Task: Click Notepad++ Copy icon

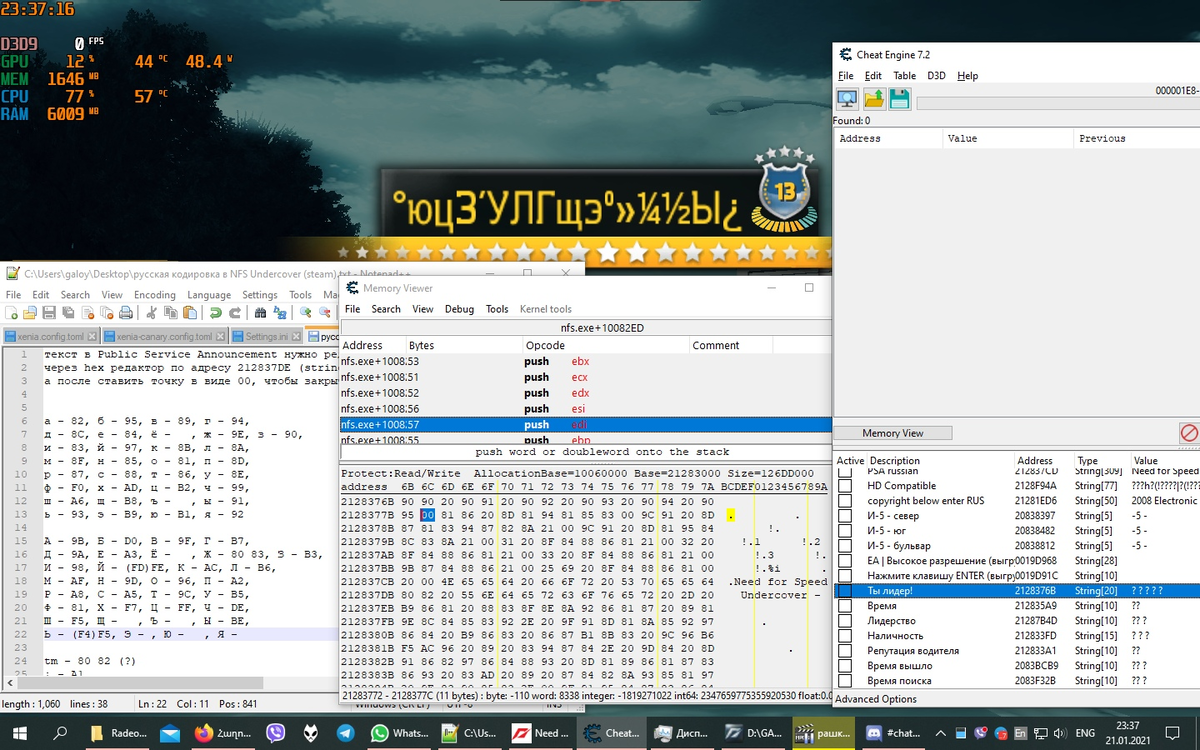Action: coord(171,313)
